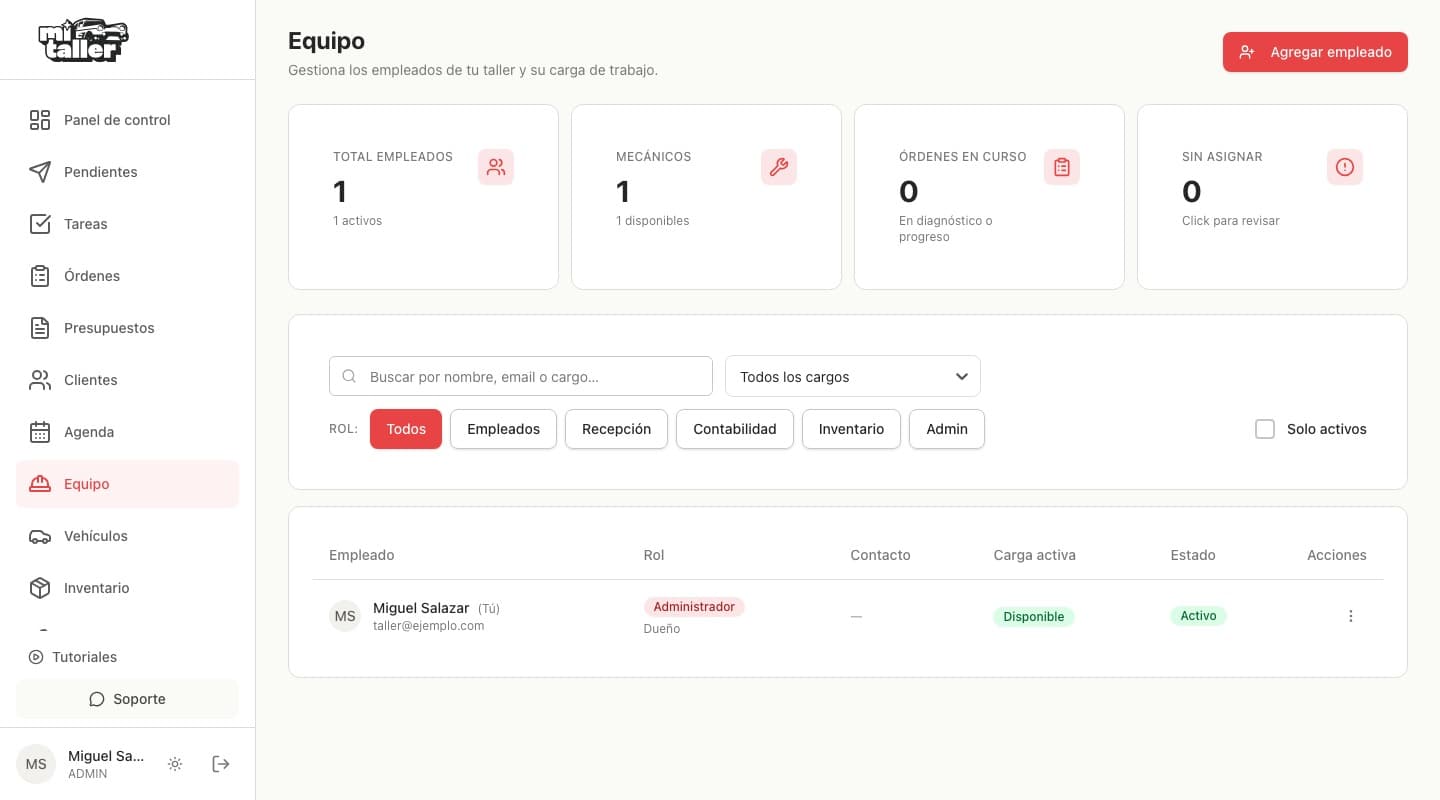The height and width of the screenshot is (800, 1440).
Task: Click the Soporte button
Action: 127,699
